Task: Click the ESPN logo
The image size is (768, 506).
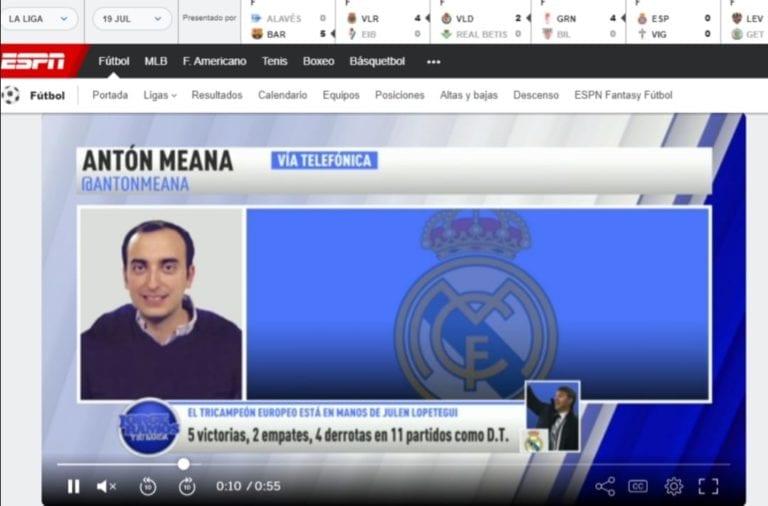Action: pos(33,61)
